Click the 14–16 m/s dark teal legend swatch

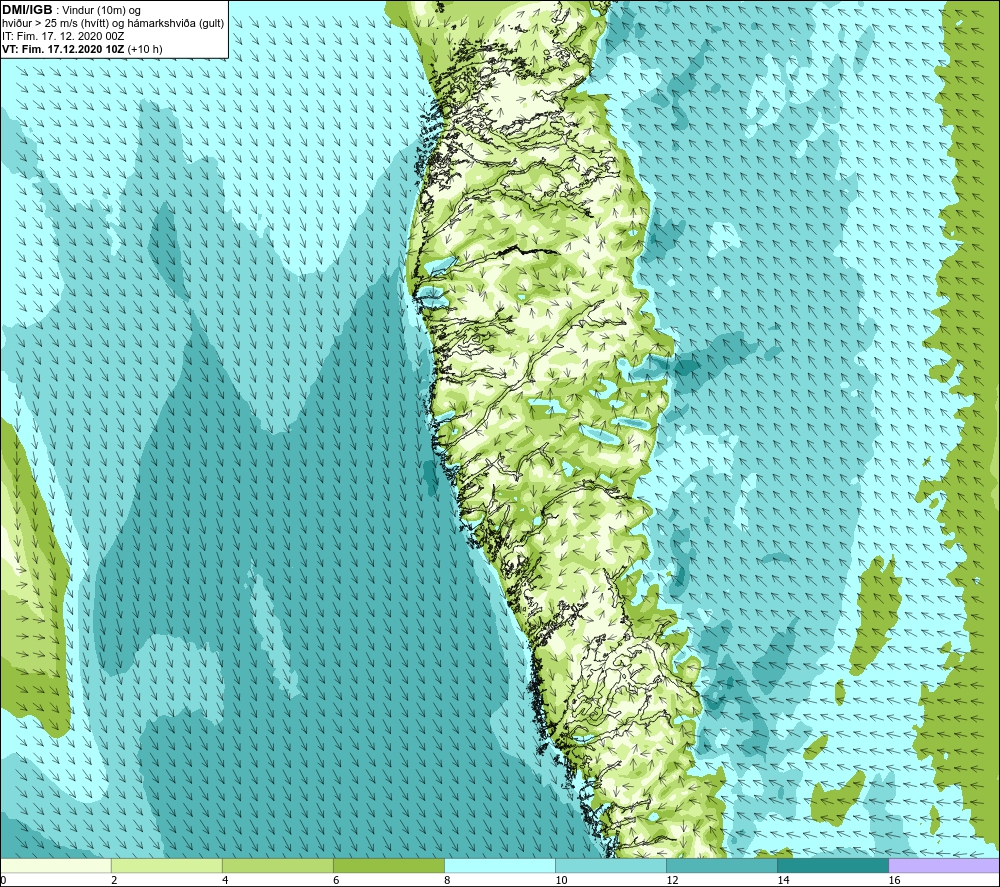pyautogui.click(x=833, y=866)
